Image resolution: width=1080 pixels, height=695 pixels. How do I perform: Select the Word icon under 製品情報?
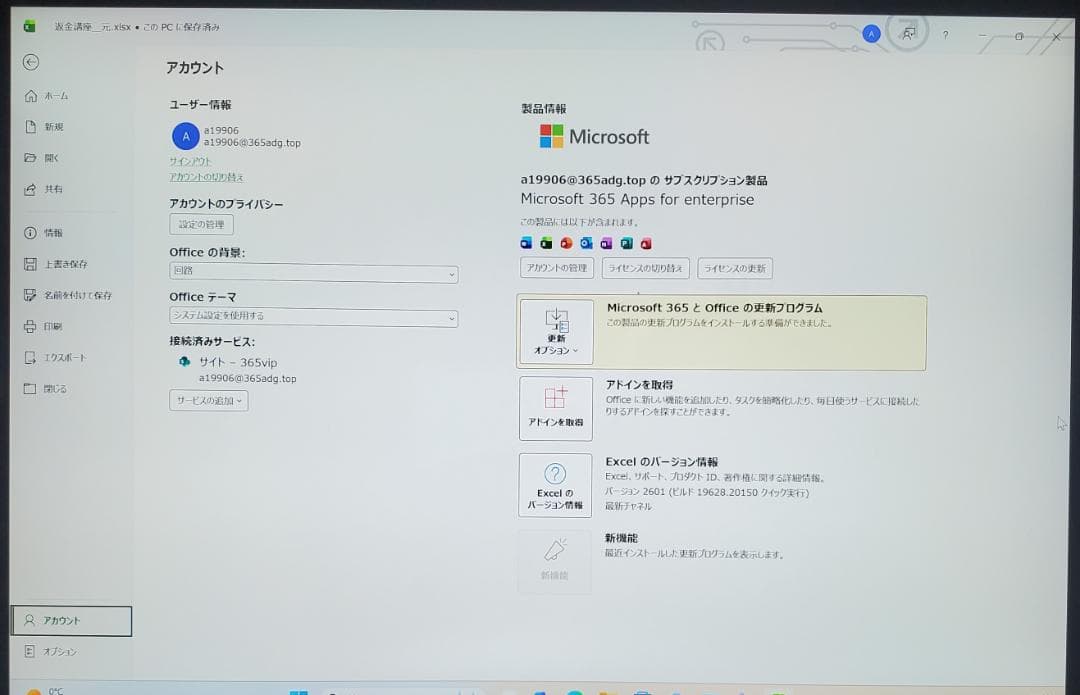click(527, 243)
